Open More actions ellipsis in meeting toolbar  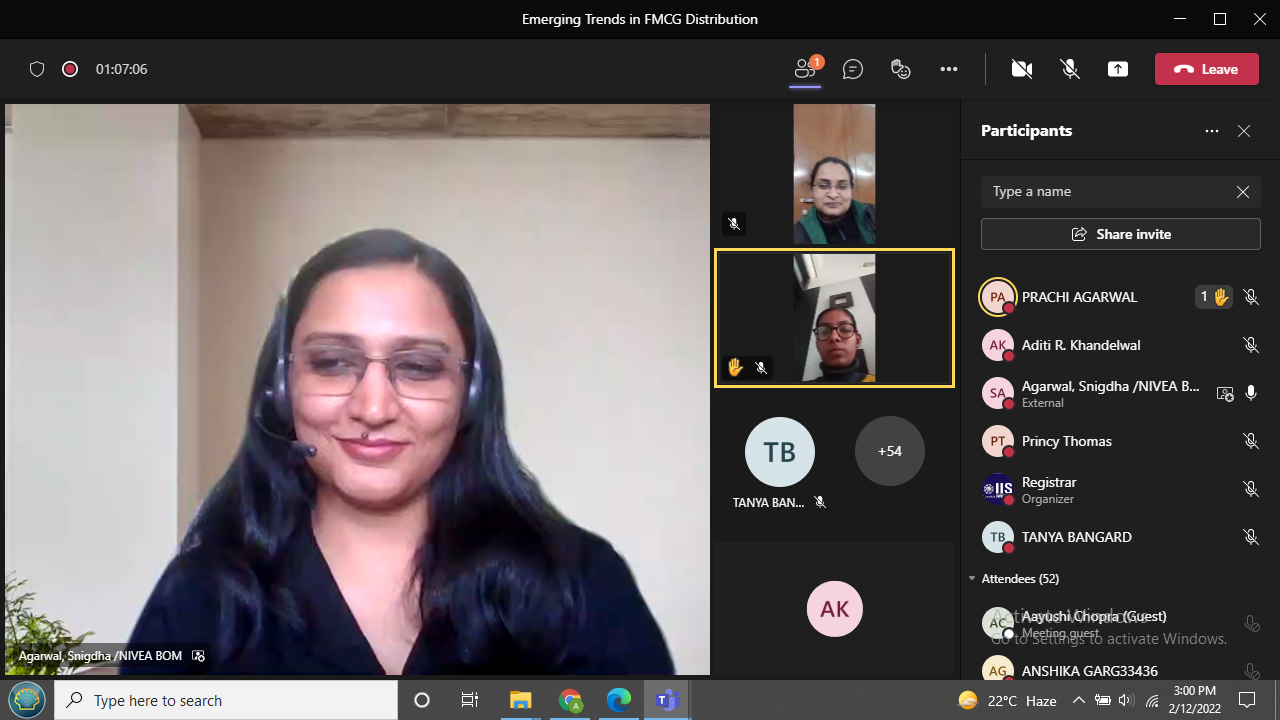click(x=949, y=69)
